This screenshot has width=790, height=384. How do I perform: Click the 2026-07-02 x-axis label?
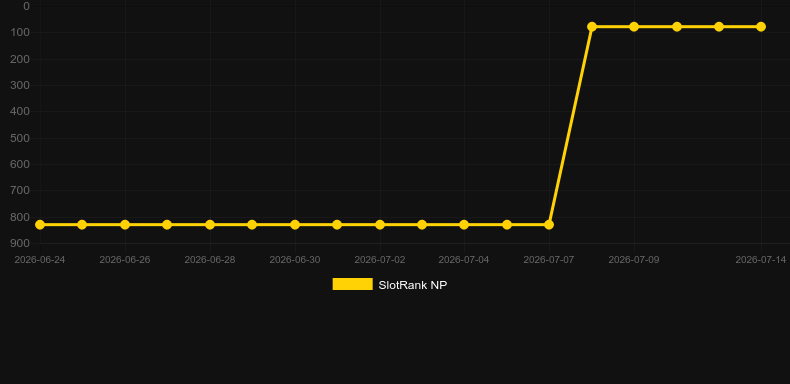[x=380, y=260]
